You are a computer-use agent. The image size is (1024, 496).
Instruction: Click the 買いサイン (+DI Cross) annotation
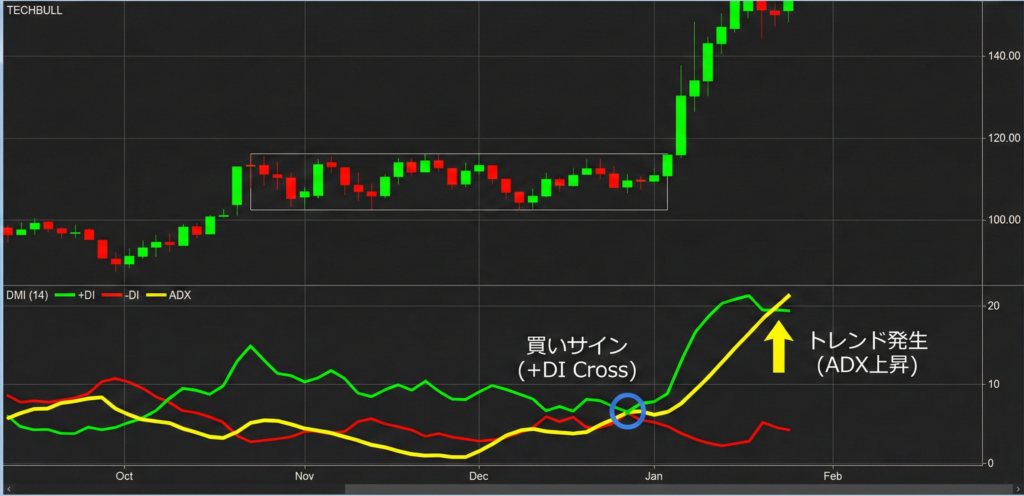tap(576, 357)
